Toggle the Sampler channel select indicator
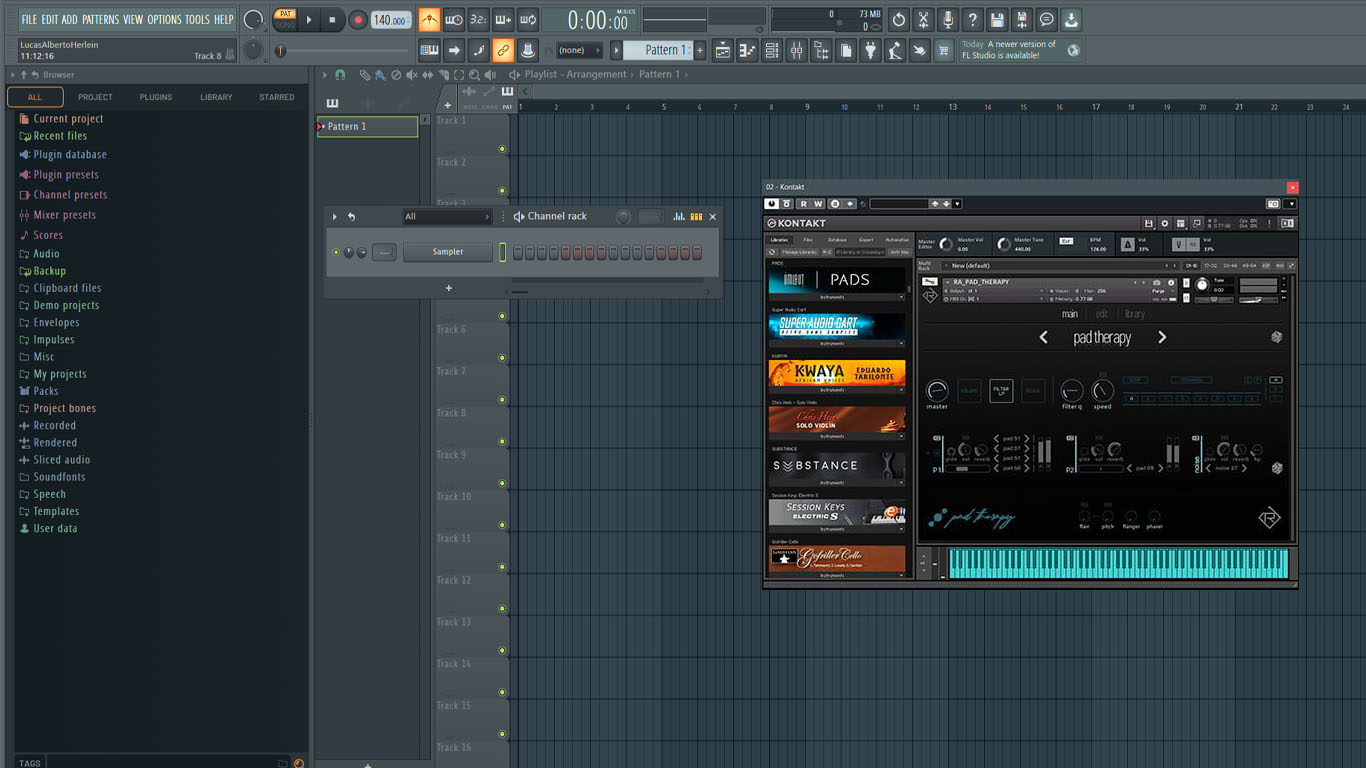The width and height of the screenshot is (1366, 768). point(503,252)
